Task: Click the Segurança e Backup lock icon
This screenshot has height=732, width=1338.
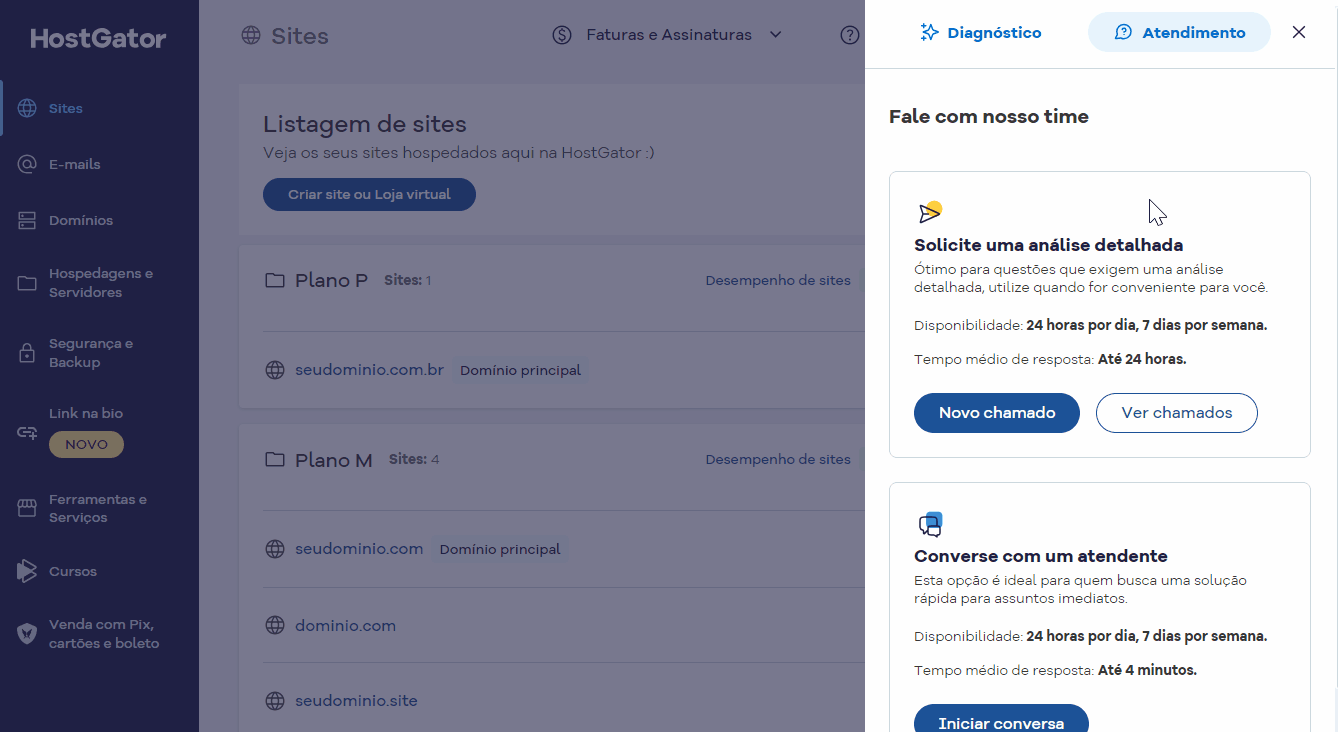Action: 27,353
